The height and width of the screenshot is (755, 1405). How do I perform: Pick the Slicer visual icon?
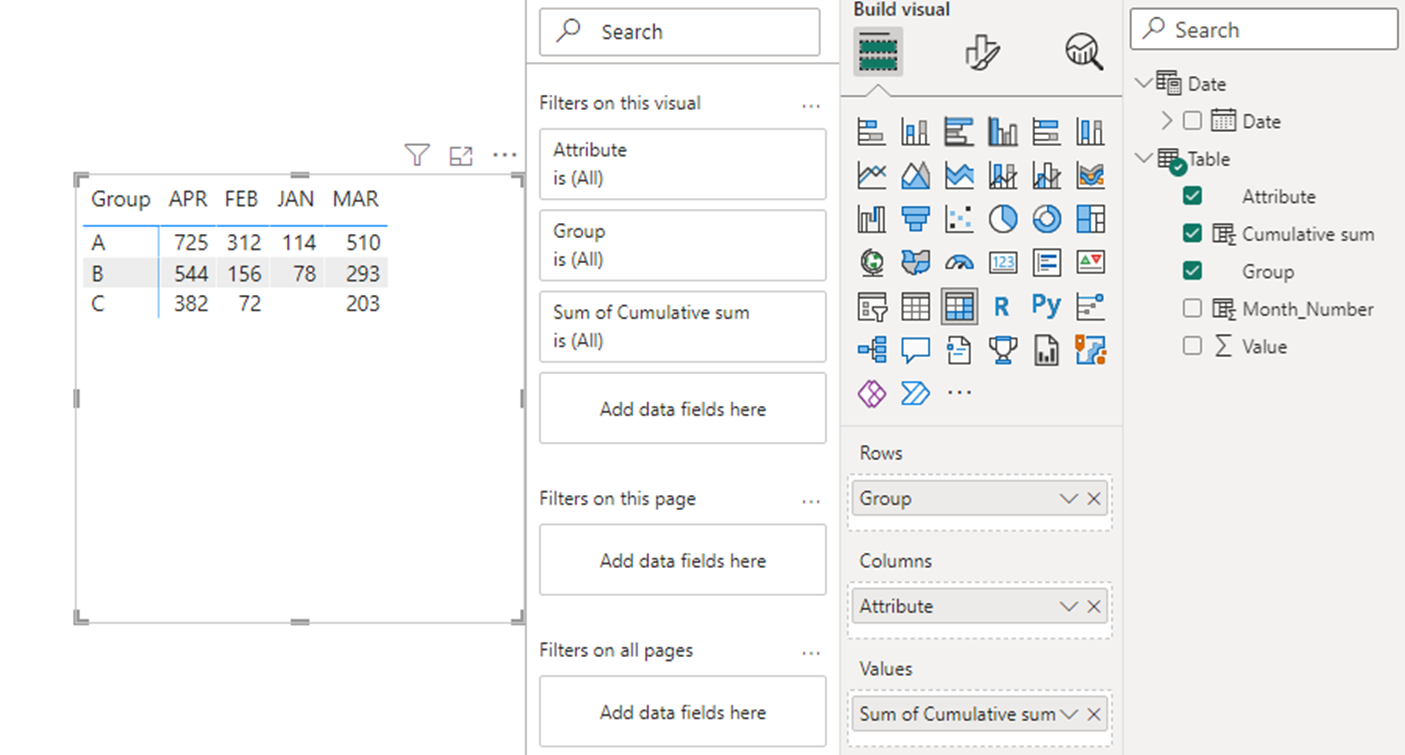pyautogui.click(x=871, y=306)
